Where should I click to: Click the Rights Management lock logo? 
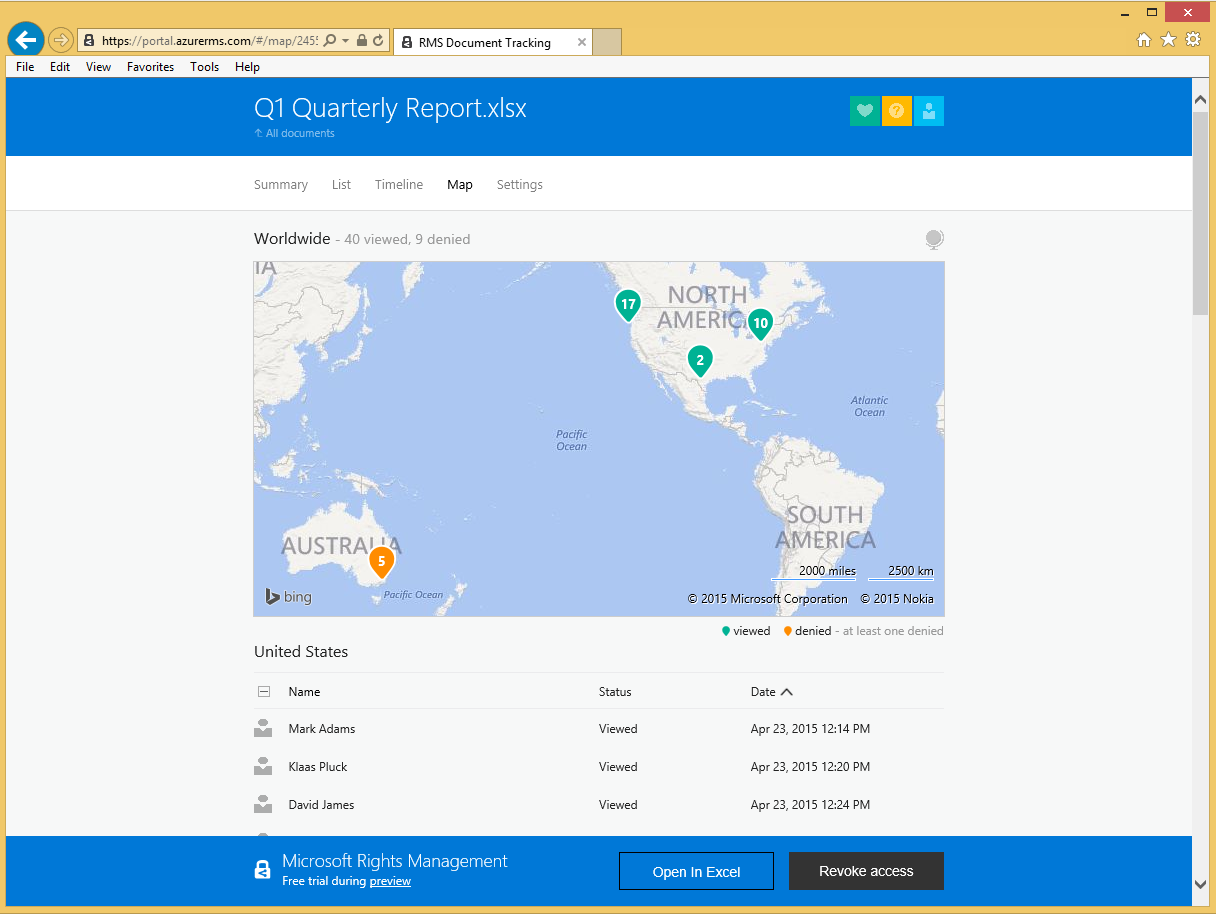[262, 870]
